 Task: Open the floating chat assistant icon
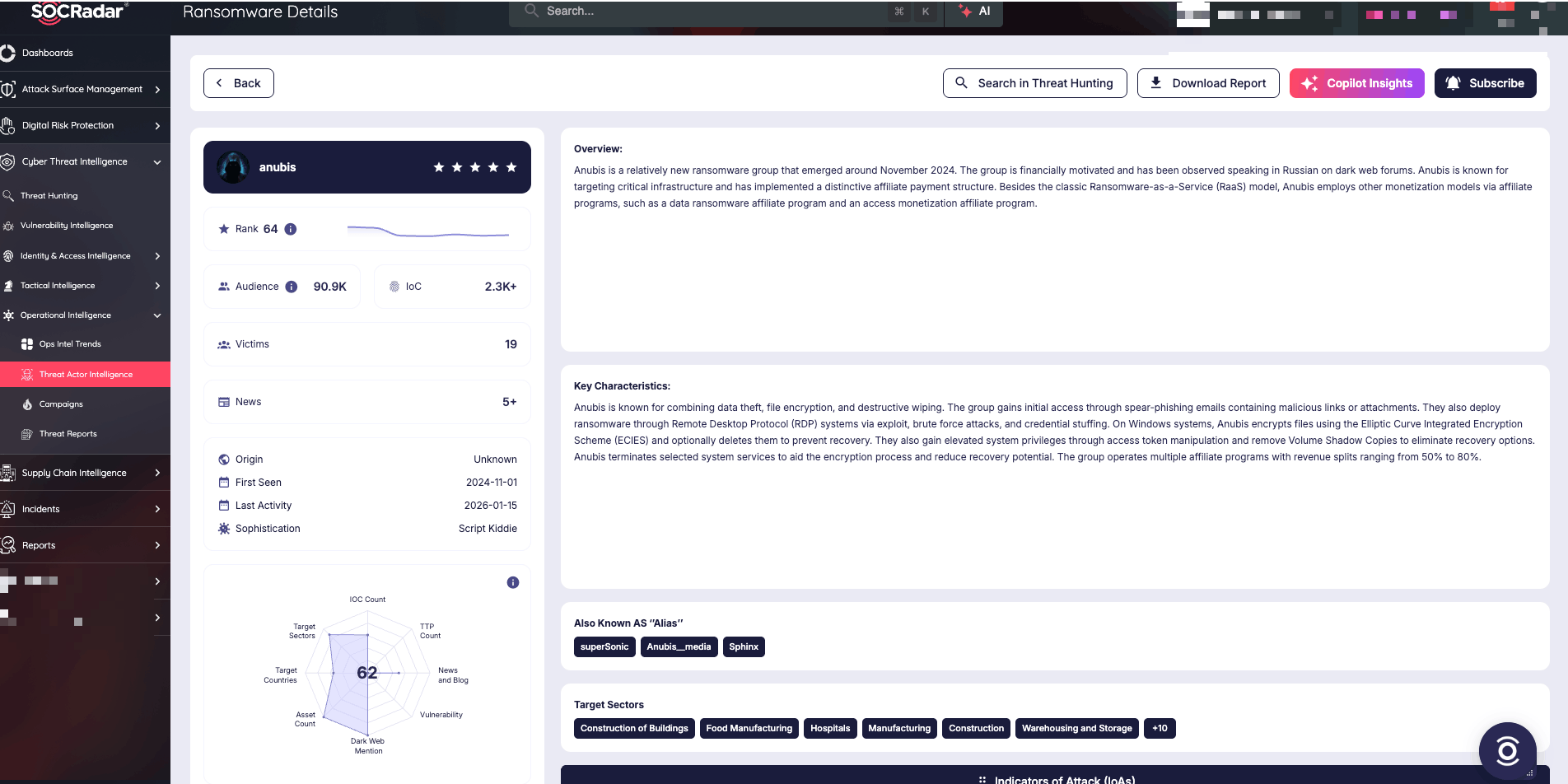(x=1507, y=750)
